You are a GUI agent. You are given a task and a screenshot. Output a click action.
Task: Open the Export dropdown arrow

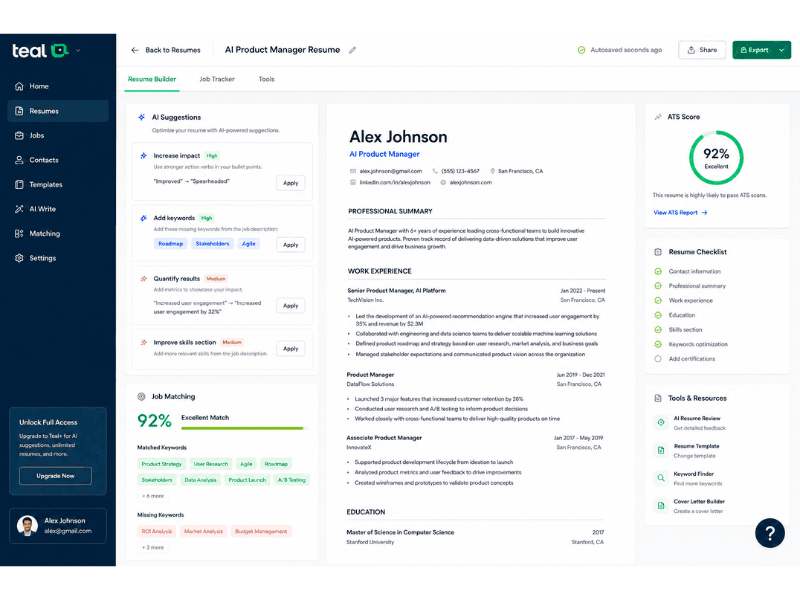click(782, 50)
